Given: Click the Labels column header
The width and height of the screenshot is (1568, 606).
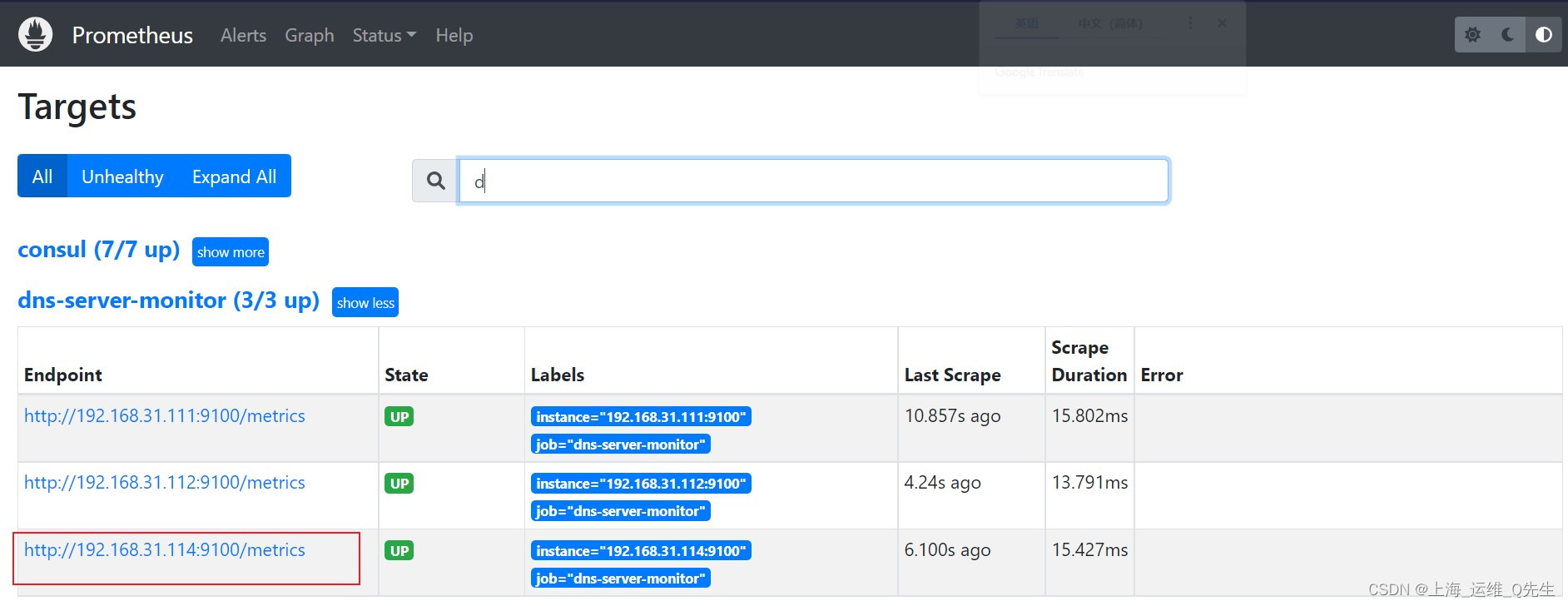Looking at the screenshot, I should coord(558,375).
